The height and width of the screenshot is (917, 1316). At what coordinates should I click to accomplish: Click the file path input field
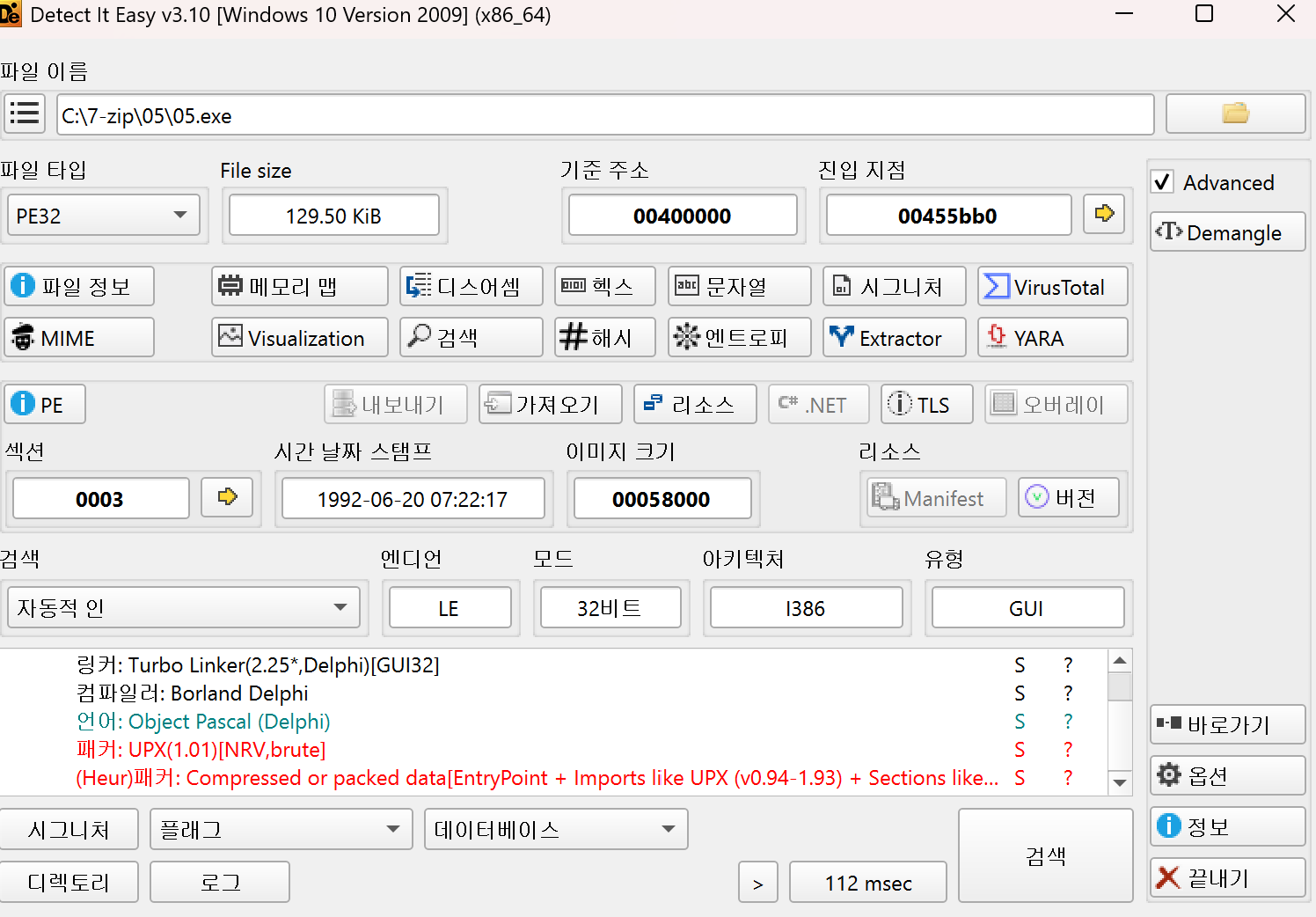click(605, 114)
